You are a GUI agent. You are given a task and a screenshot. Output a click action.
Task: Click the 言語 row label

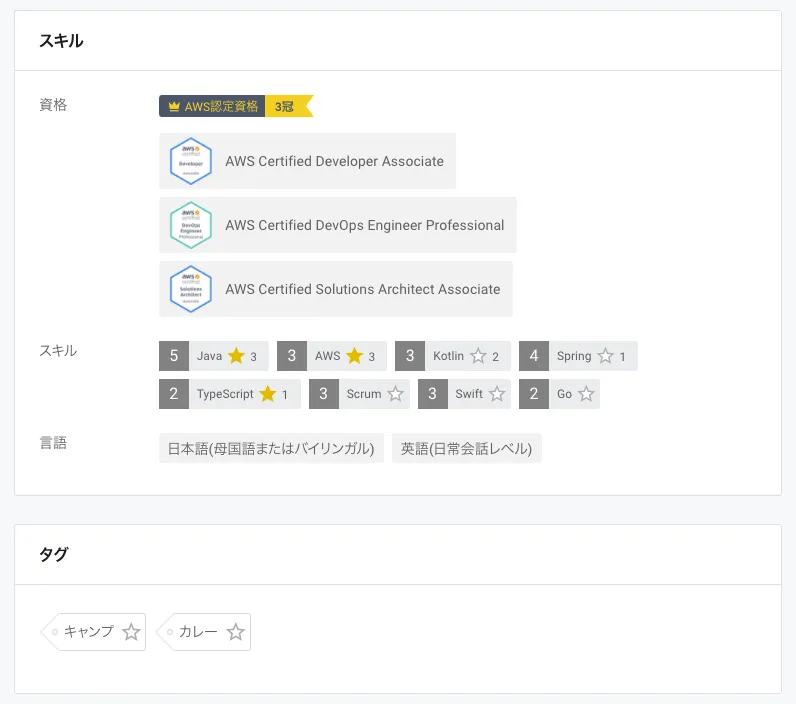(53, 443)
